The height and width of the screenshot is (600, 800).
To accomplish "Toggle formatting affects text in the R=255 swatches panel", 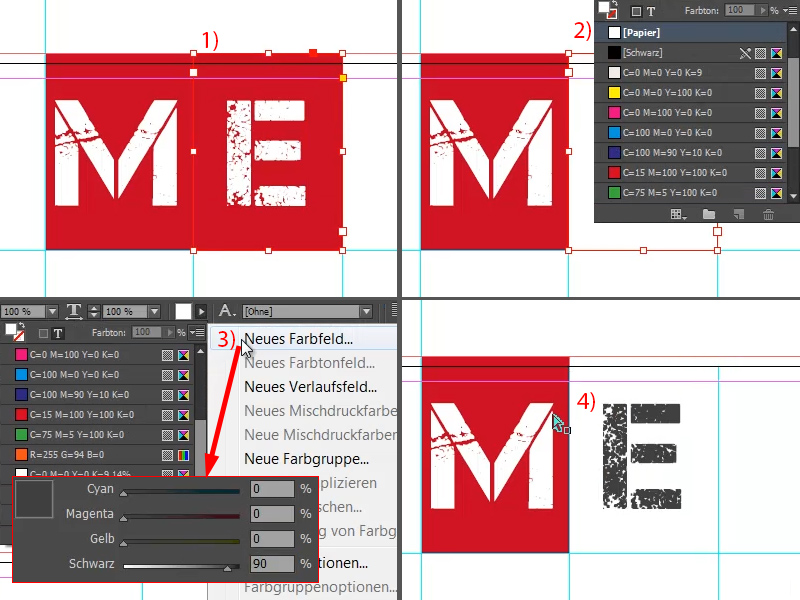I will click(x=58, y=334).
